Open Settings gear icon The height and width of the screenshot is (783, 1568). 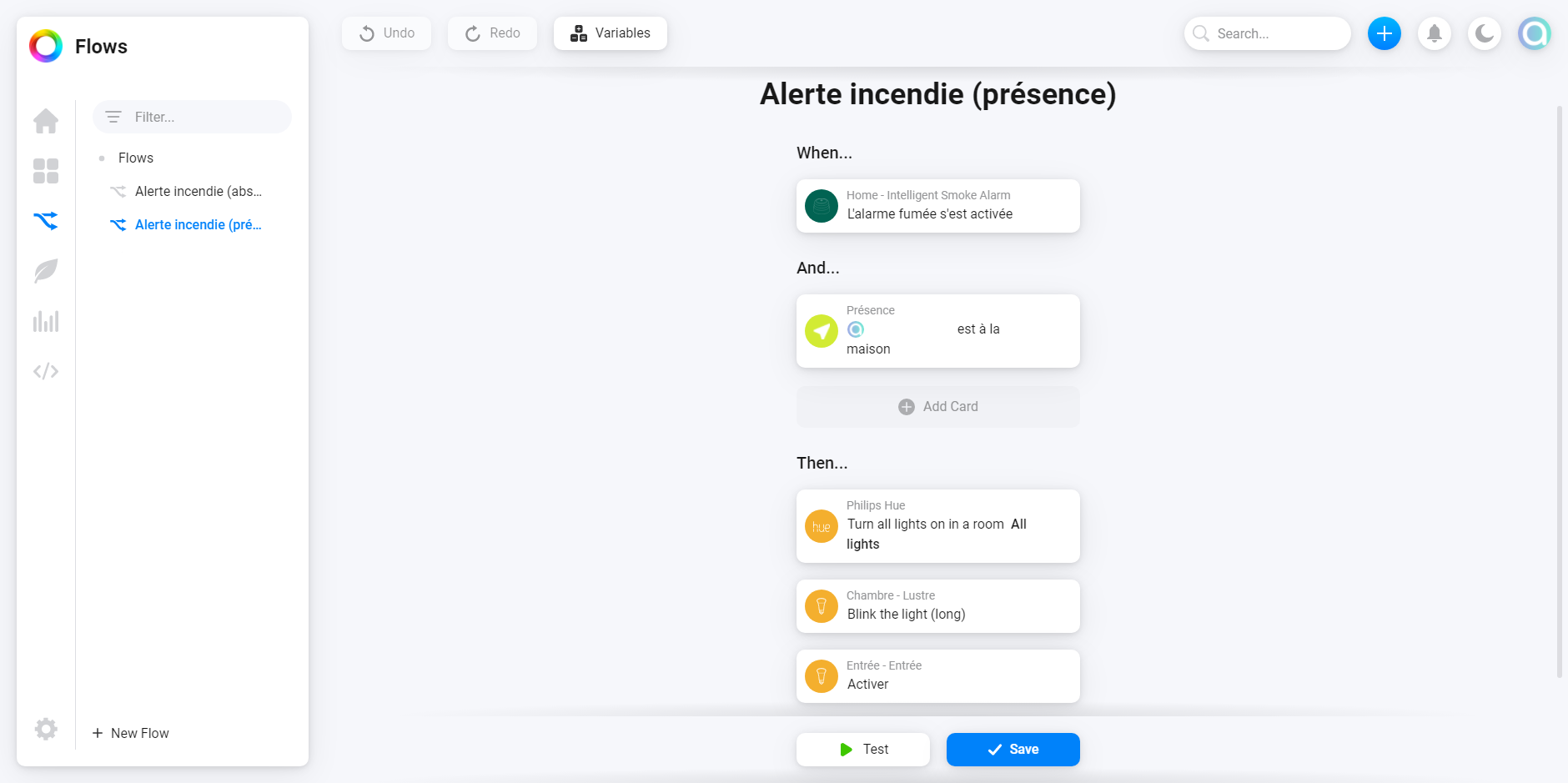[46, 729]
